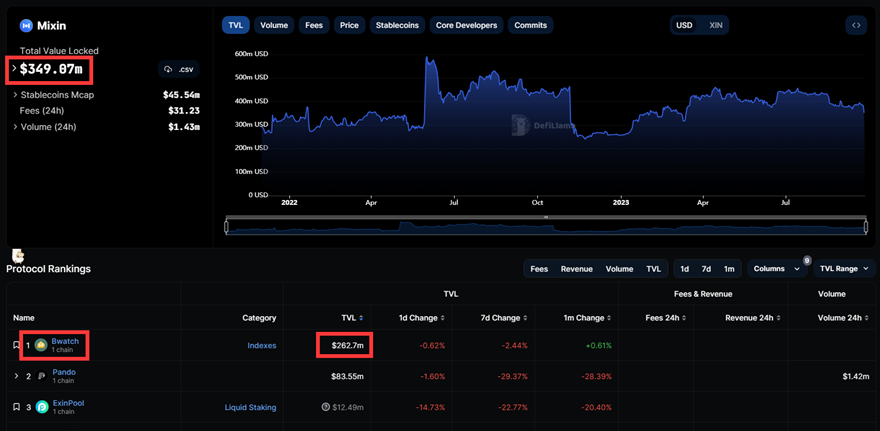Expand the Pando protocol row
Viewport: 880px width, 431px height.
point(16,376)
